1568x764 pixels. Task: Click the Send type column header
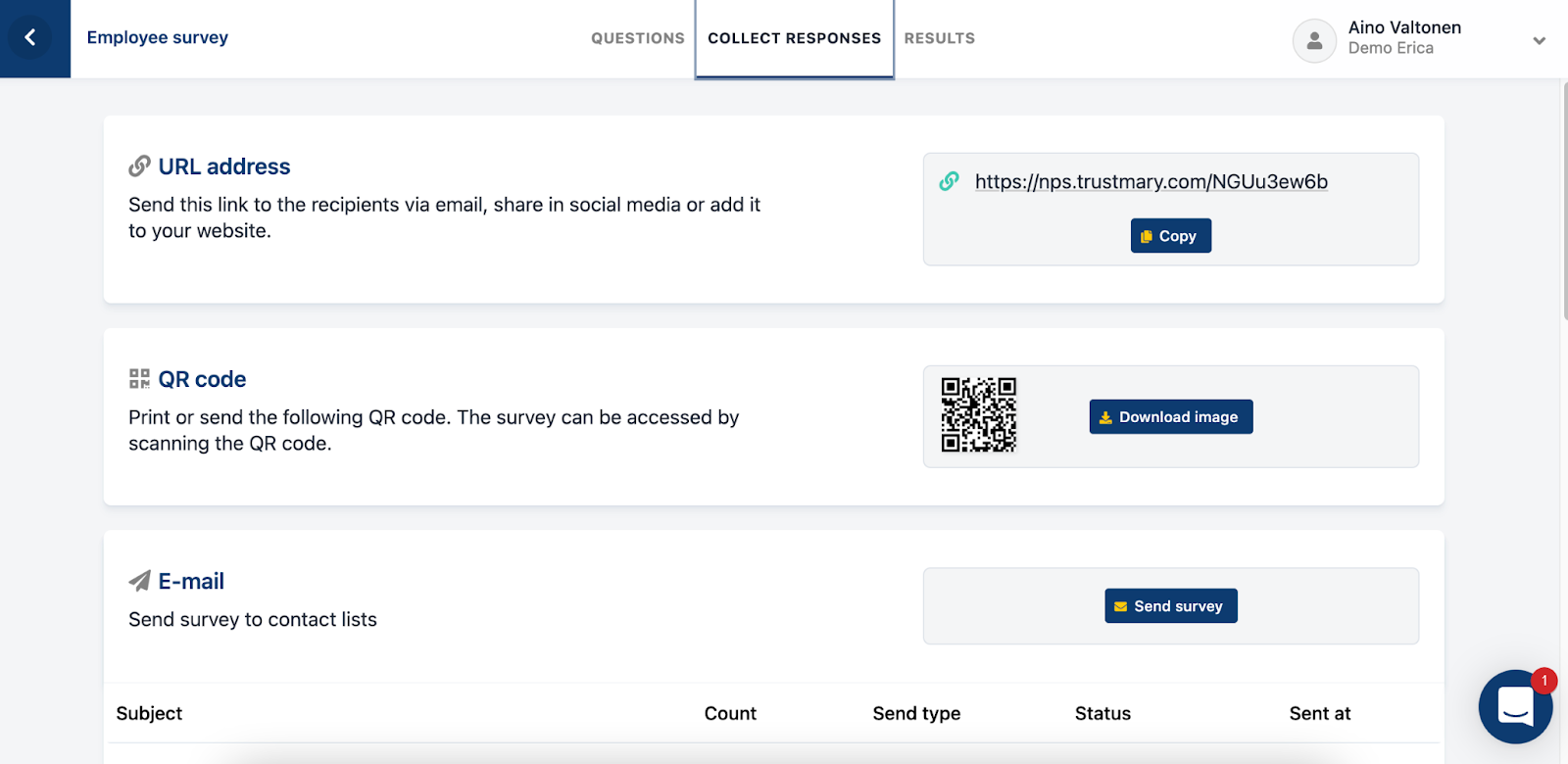(916, 713)
